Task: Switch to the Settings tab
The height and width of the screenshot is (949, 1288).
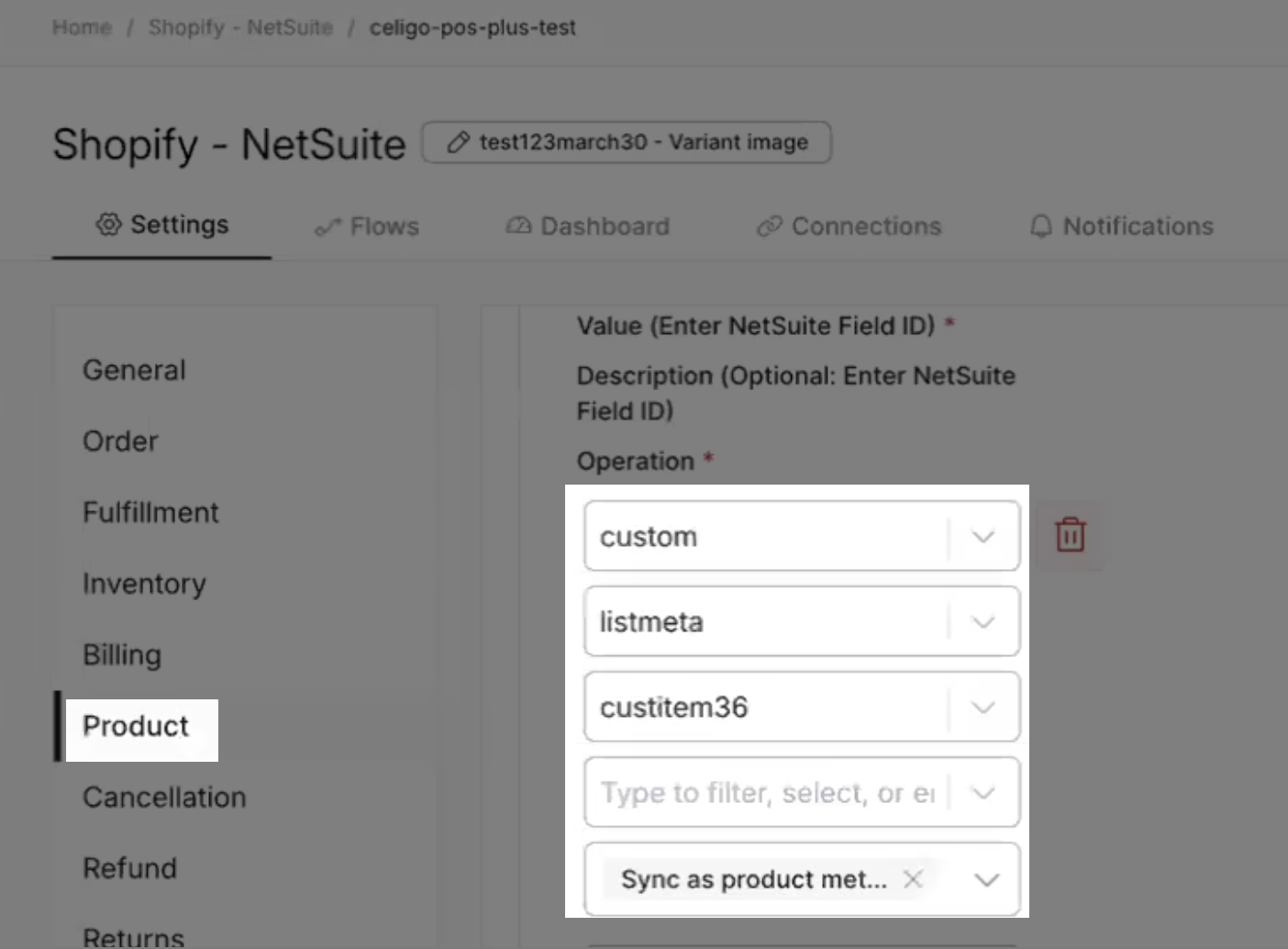Action: (162, 225)
